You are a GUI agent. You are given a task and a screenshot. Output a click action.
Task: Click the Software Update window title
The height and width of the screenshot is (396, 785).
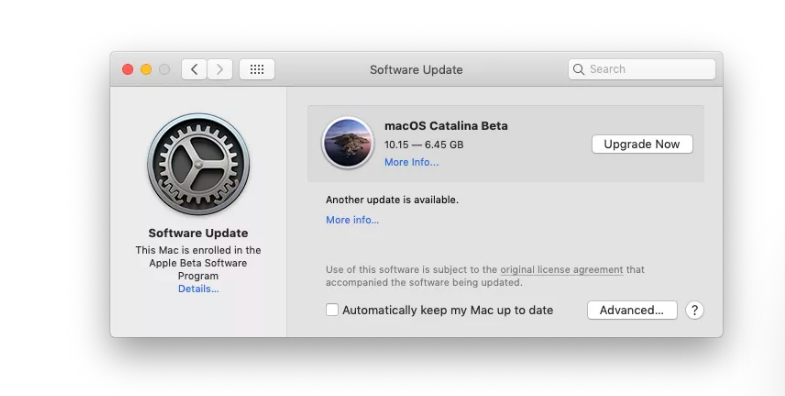point(416,70)
